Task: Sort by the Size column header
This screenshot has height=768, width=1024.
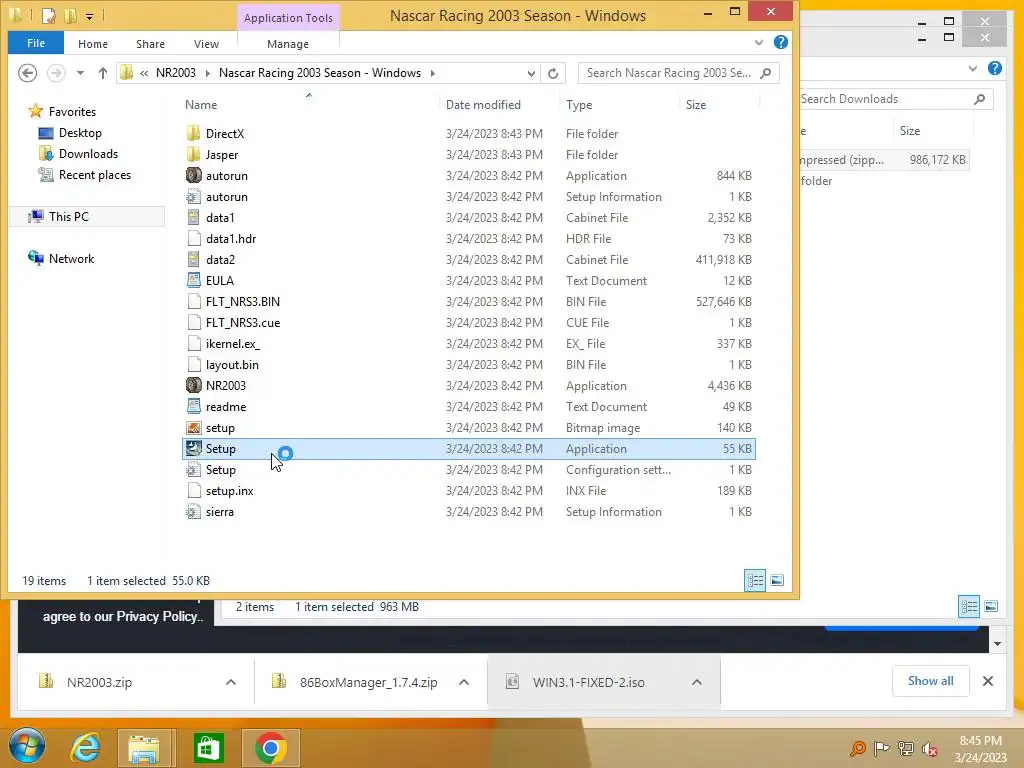Action: click(696, 104)
